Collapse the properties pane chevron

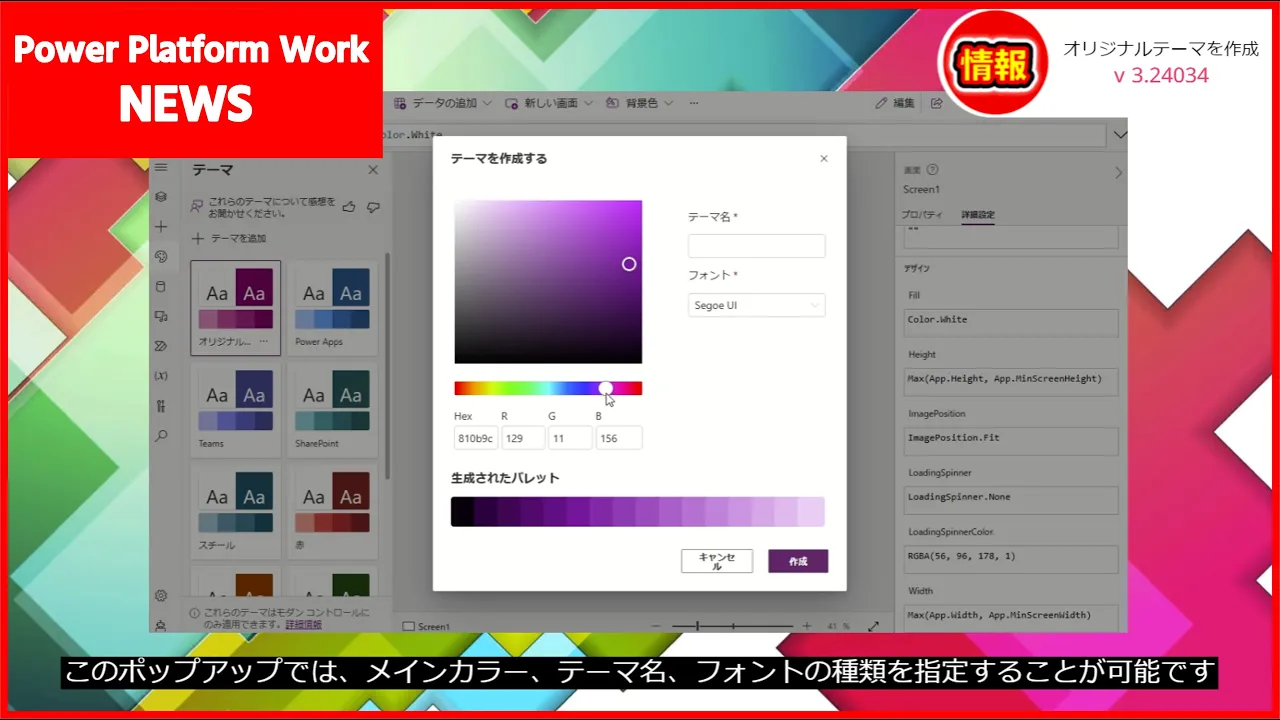point(1119,173)
